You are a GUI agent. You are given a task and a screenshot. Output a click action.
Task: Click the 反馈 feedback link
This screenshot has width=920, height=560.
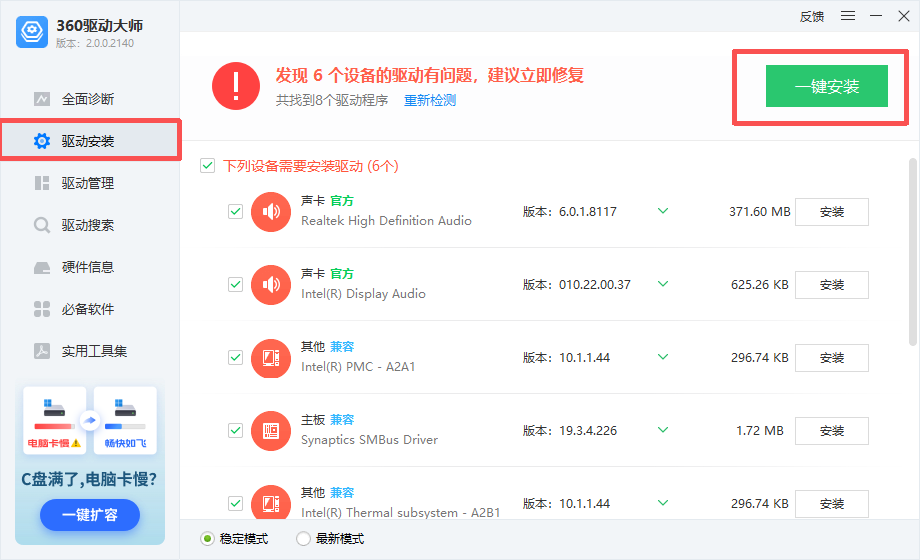point(812,16)
